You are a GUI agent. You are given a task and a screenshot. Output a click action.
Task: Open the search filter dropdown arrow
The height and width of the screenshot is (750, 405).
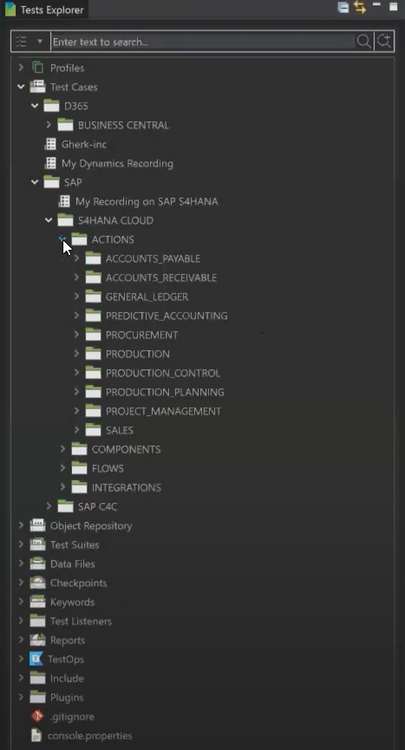[40, 42]
